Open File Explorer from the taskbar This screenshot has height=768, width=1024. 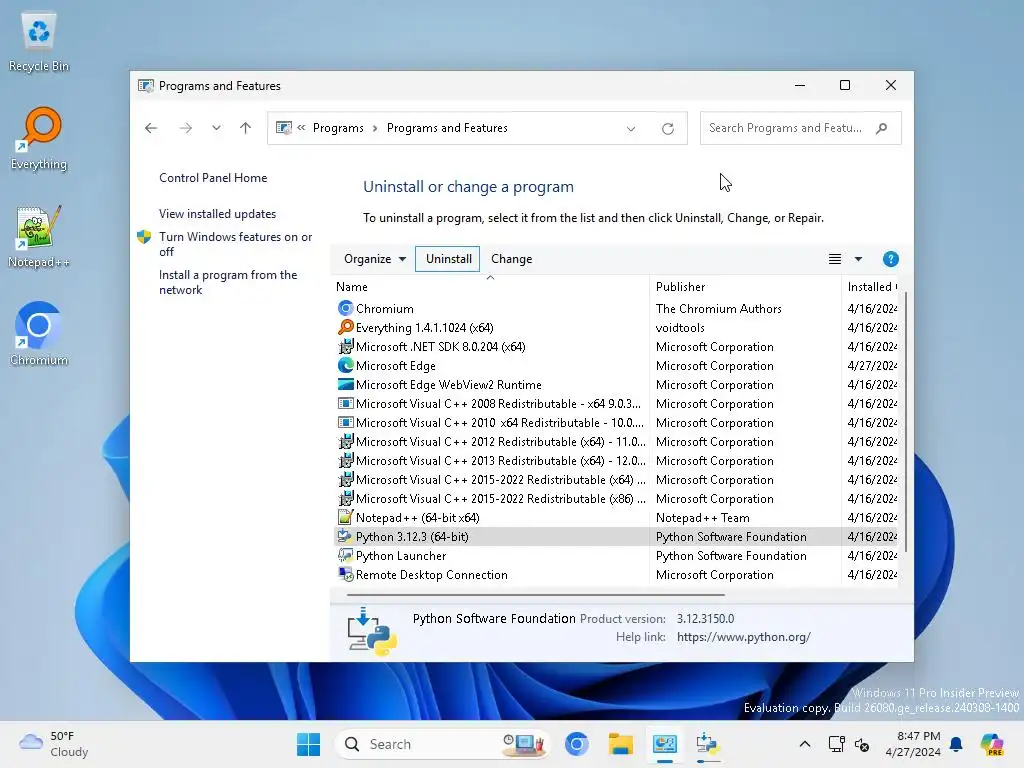[x=620, y=744]
